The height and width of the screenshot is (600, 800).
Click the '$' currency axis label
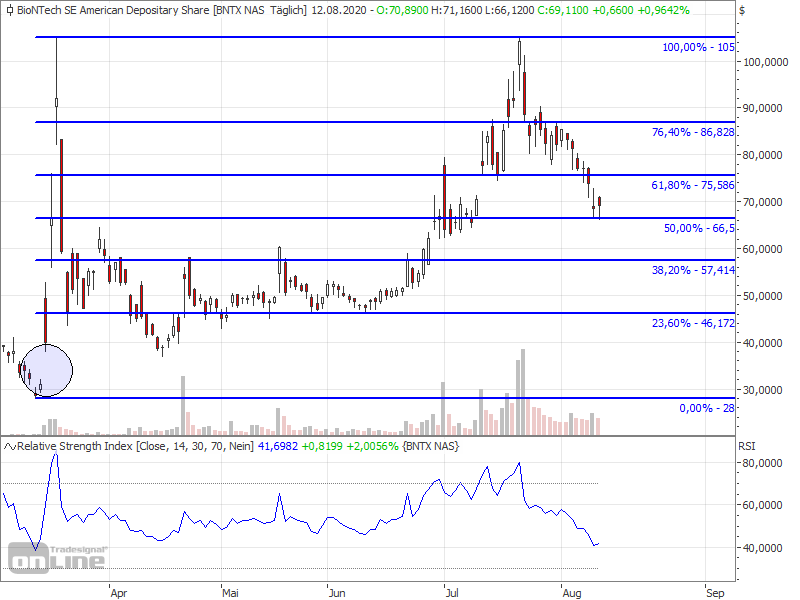(742, 10)
